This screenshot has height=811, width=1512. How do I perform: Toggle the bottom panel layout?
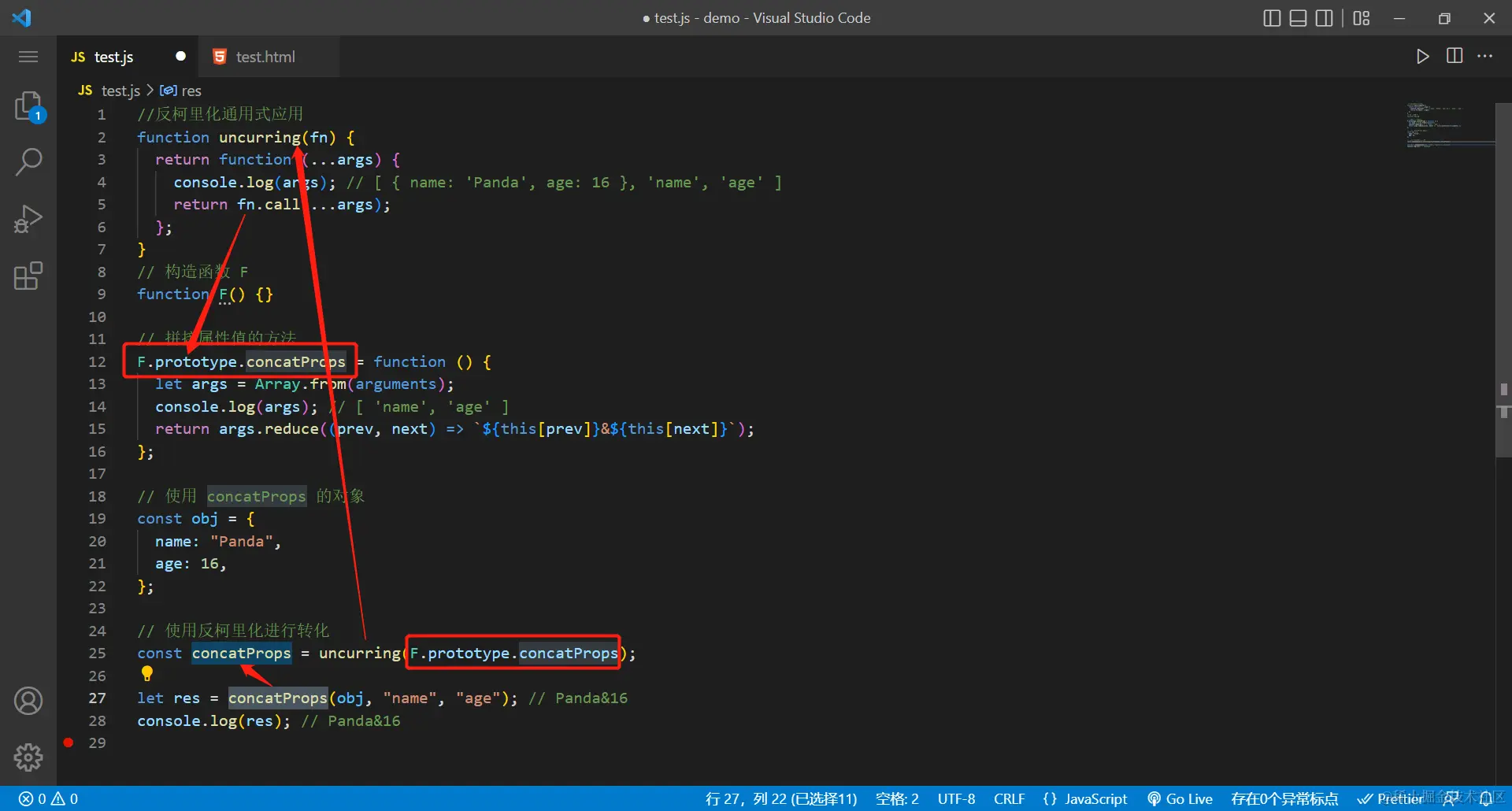[x=1299, y=18]
